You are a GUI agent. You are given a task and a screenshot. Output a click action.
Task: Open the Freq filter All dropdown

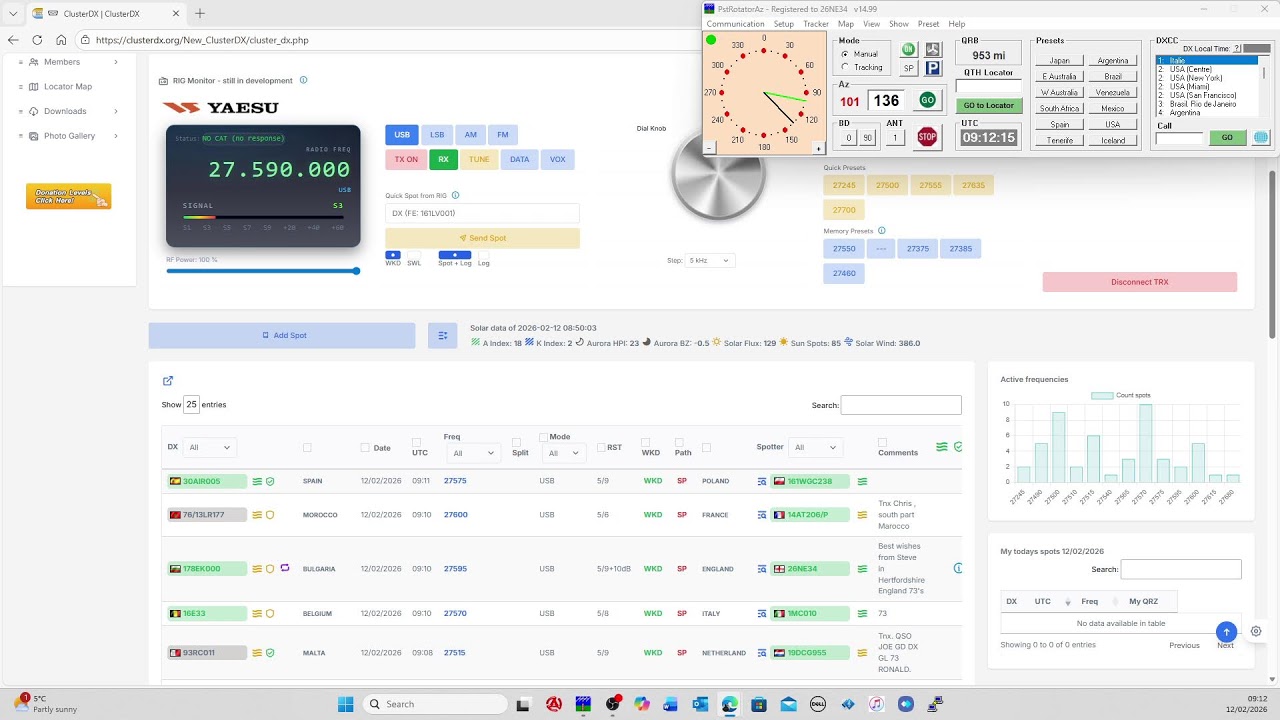point(473,453)
